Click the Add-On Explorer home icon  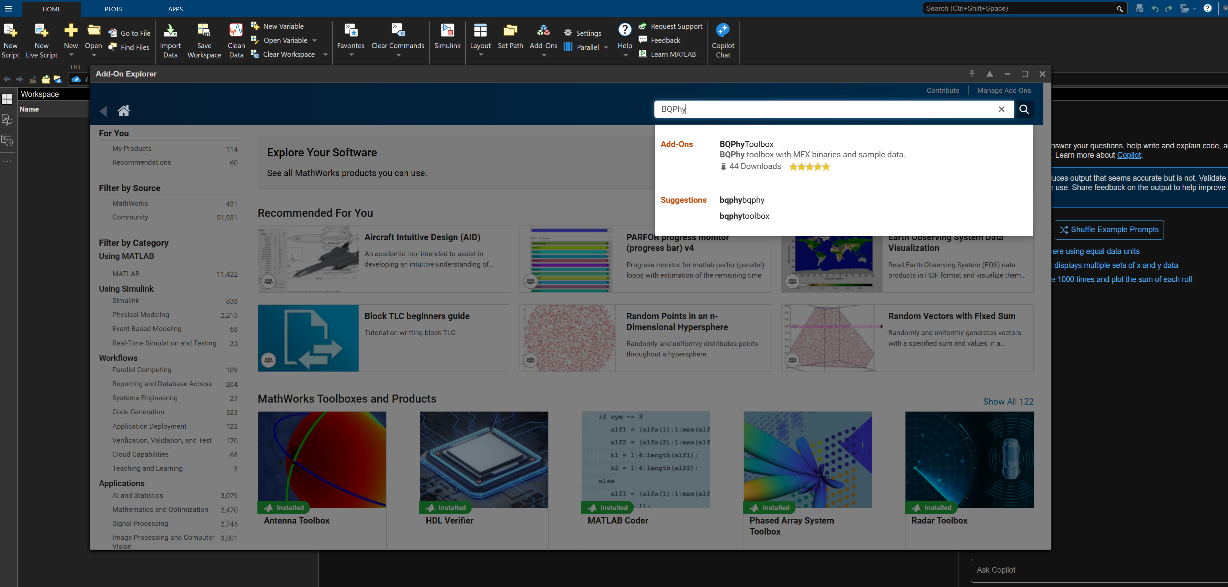pos(123,110)
